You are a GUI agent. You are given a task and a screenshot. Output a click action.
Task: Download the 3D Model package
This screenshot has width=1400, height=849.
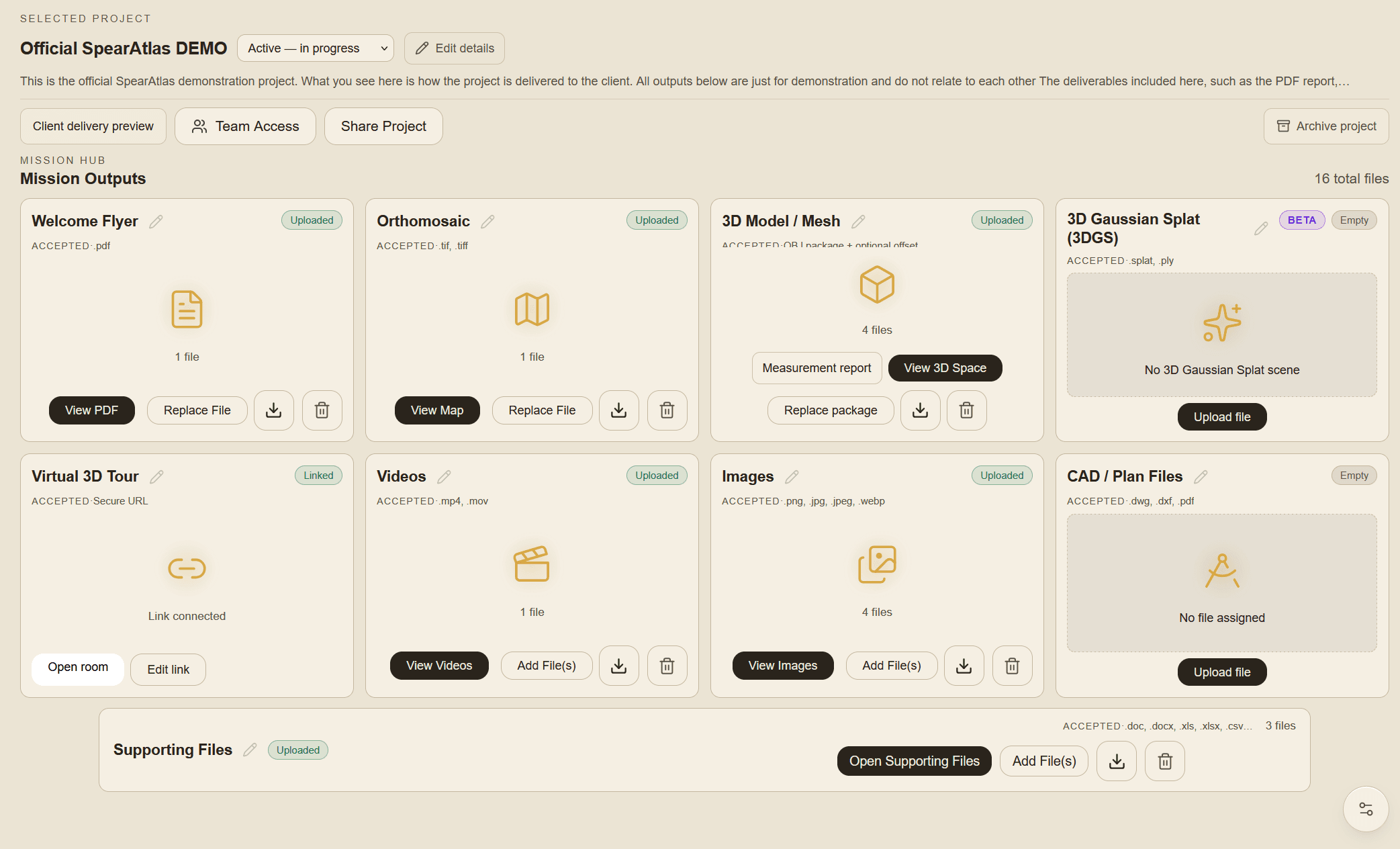click(x=921, y=410)
